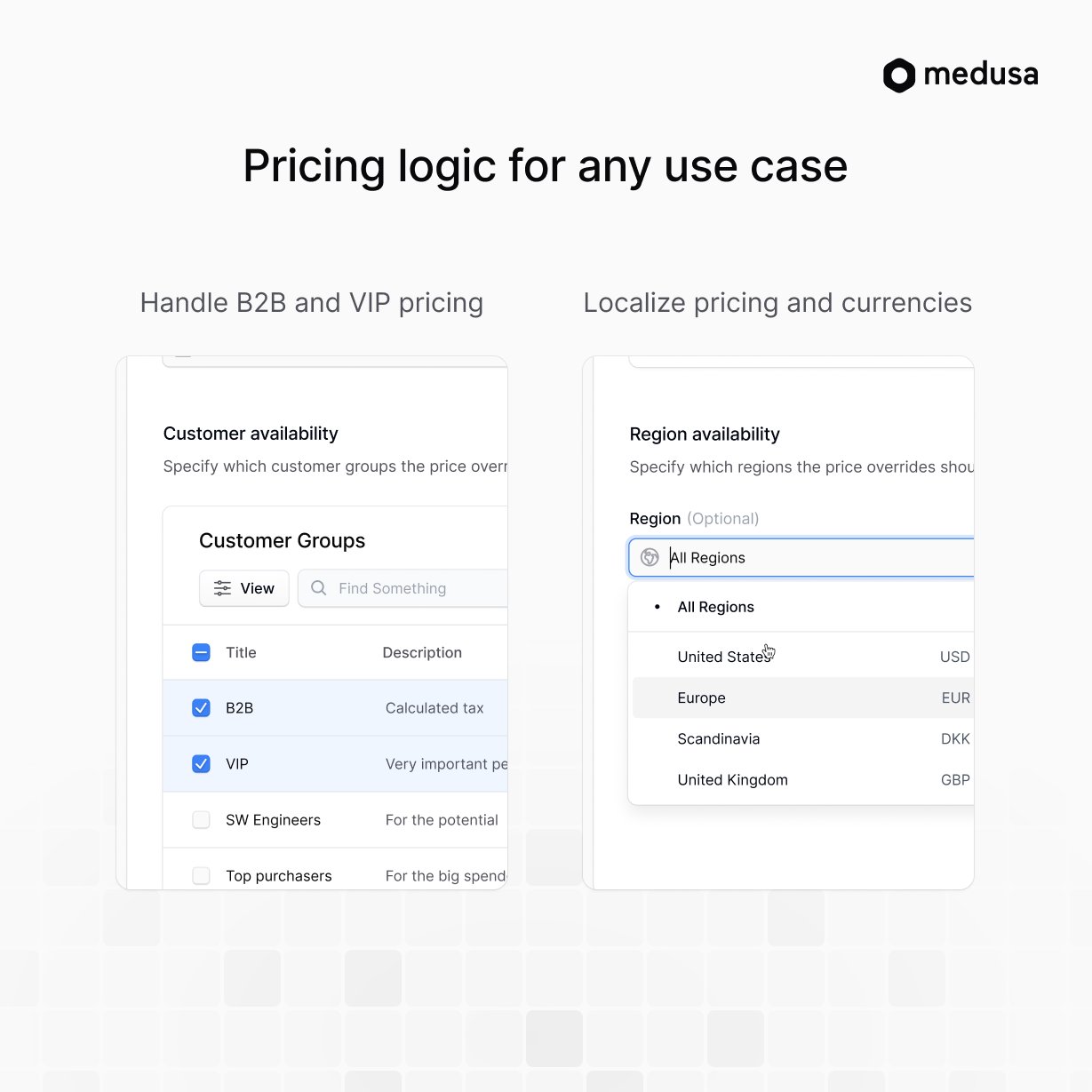Uncheck the VIP customer group checkbox
Viewport: 1092px width, 1092px height.
201,764
